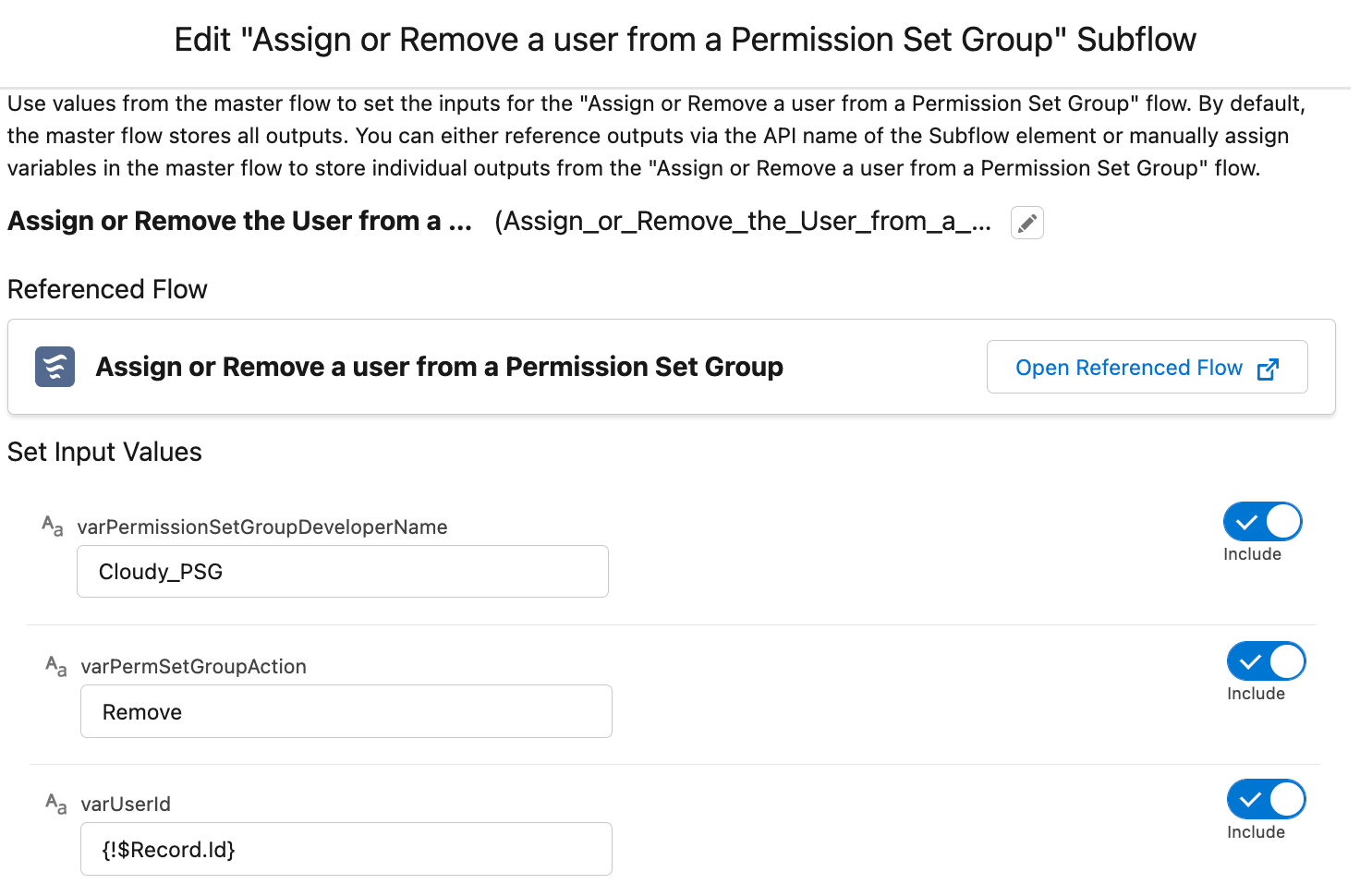Click the text data type icon for varPermSetGroupAction
This screenshot has height=896, width=1360.
tap(56, 664)
